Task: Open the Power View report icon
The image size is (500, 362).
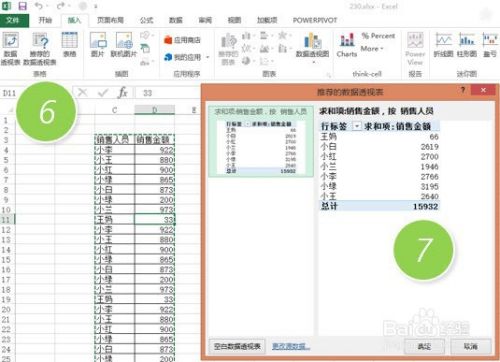Action: point(415,49)
